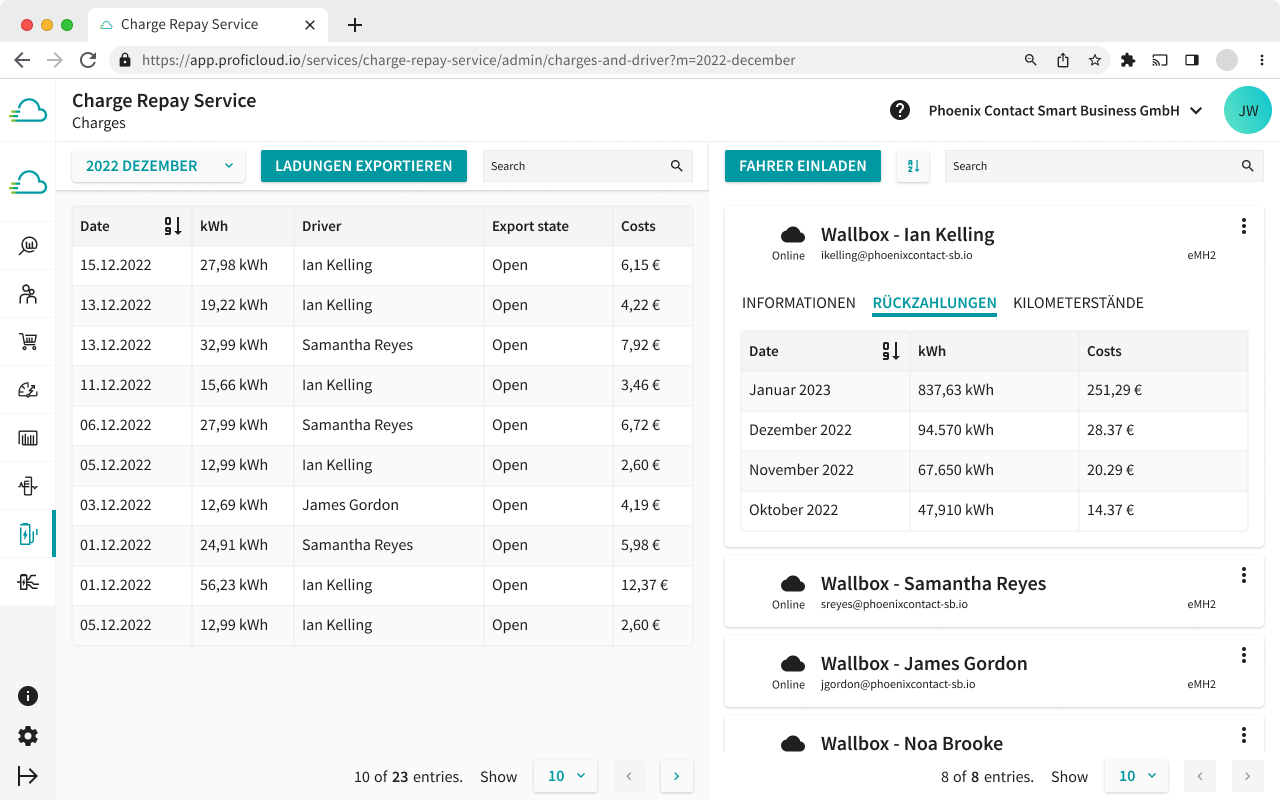Screen dimensions: 1280x800
Task: Open the info icon in sidebar
Action: [x=28, y=696]
